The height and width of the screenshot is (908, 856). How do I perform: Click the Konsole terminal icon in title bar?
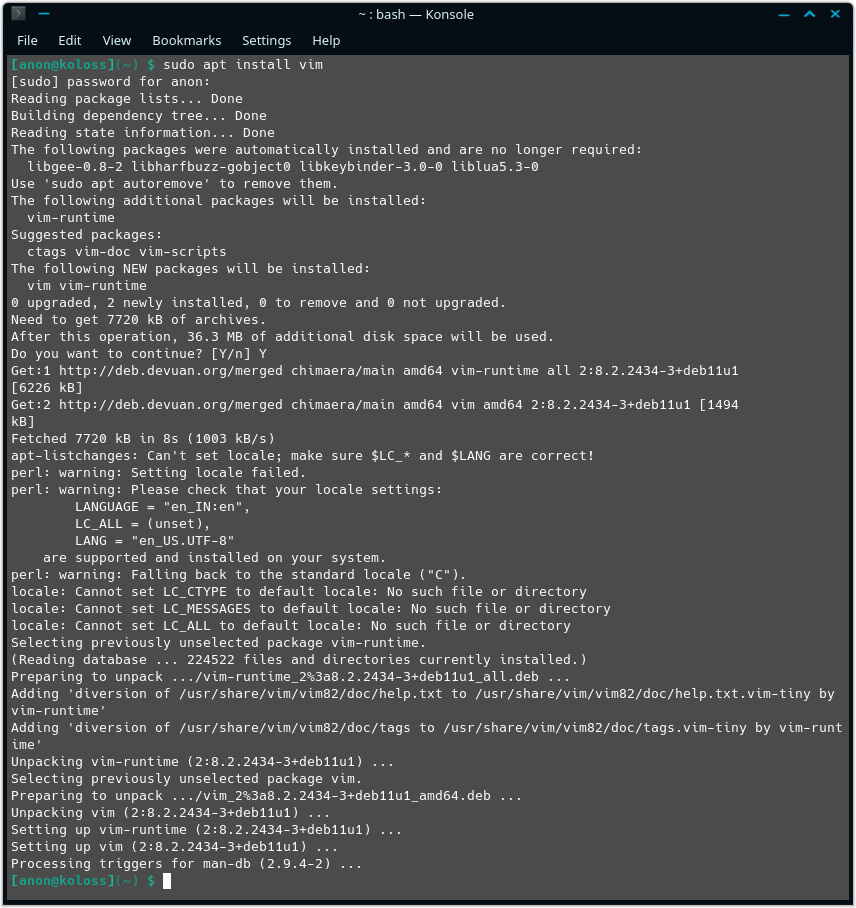[19, 13]
